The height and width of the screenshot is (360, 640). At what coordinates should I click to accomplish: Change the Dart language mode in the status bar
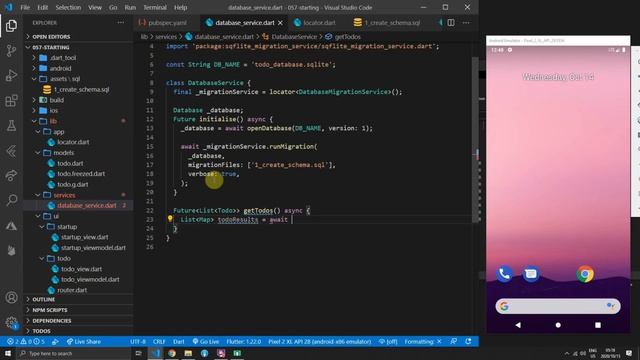(x=179, y=342)
